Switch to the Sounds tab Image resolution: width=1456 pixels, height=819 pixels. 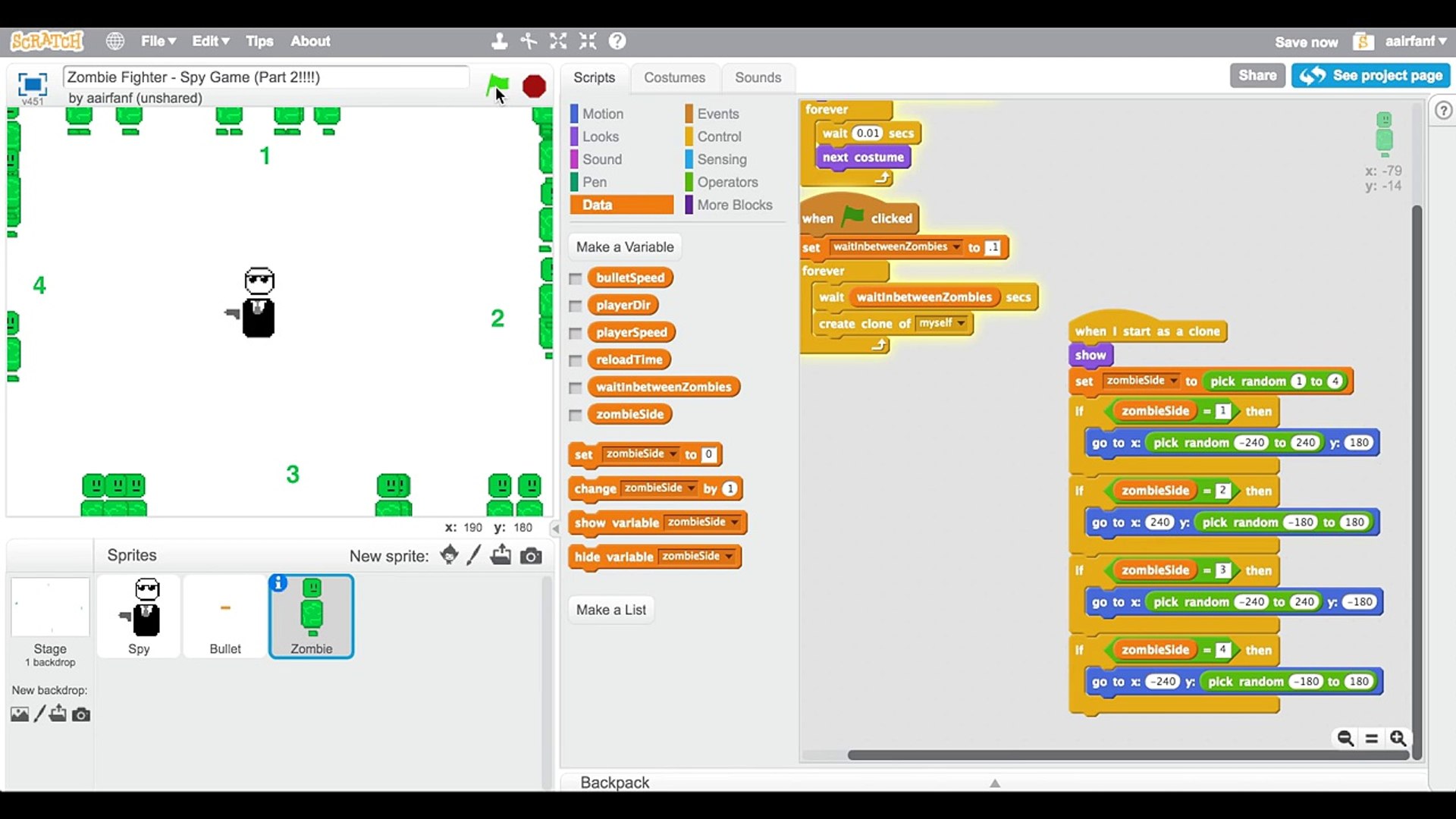758,77
